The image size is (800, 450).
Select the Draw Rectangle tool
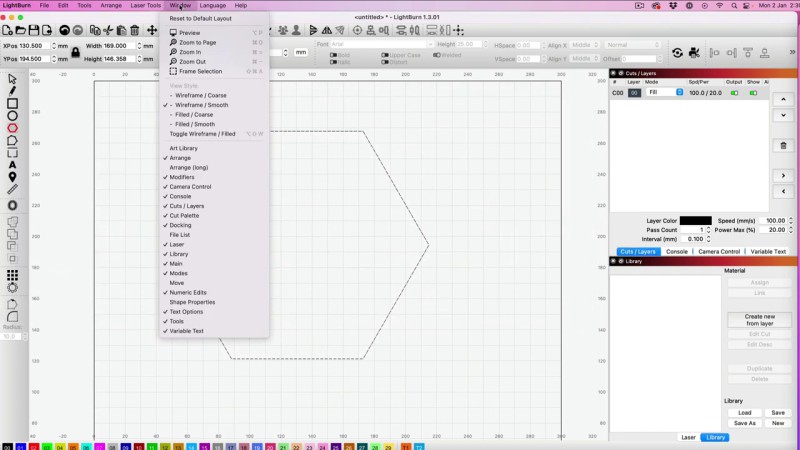[x=12, y=103]
